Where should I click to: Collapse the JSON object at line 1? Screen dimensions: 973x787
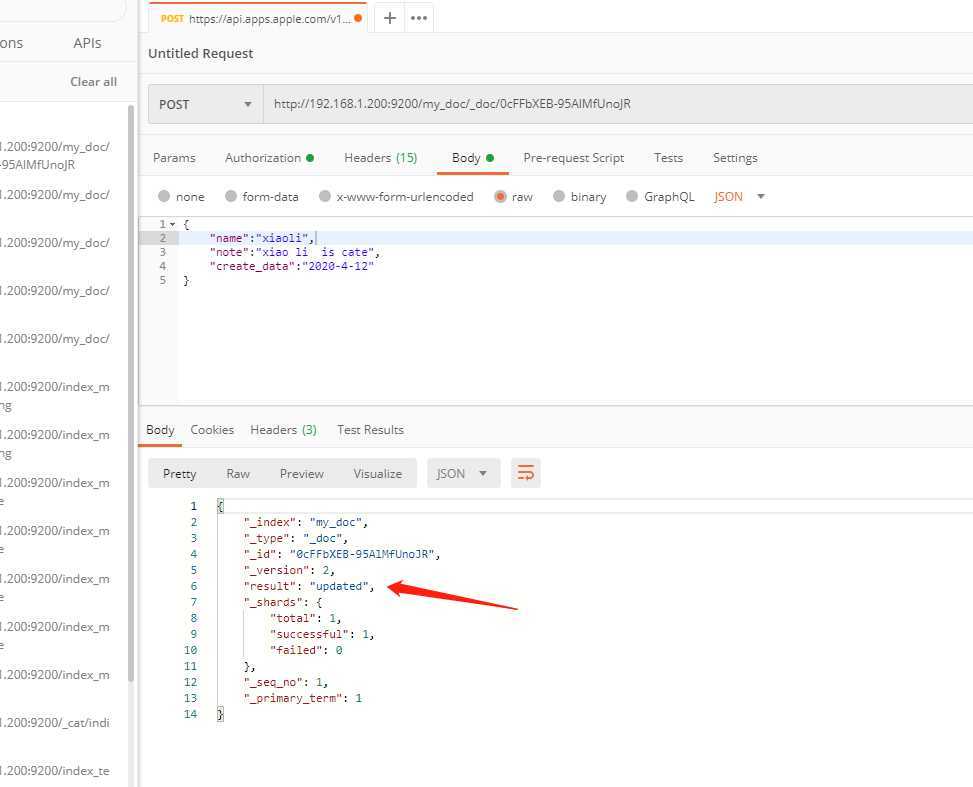tap(173, 224)
